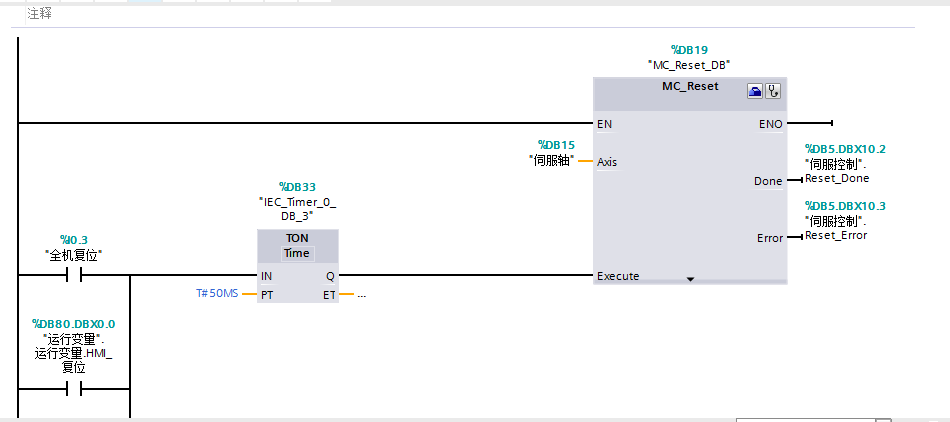
Task: Select the HMI_复位 normally open contact
Action: (x=74, y=389)
